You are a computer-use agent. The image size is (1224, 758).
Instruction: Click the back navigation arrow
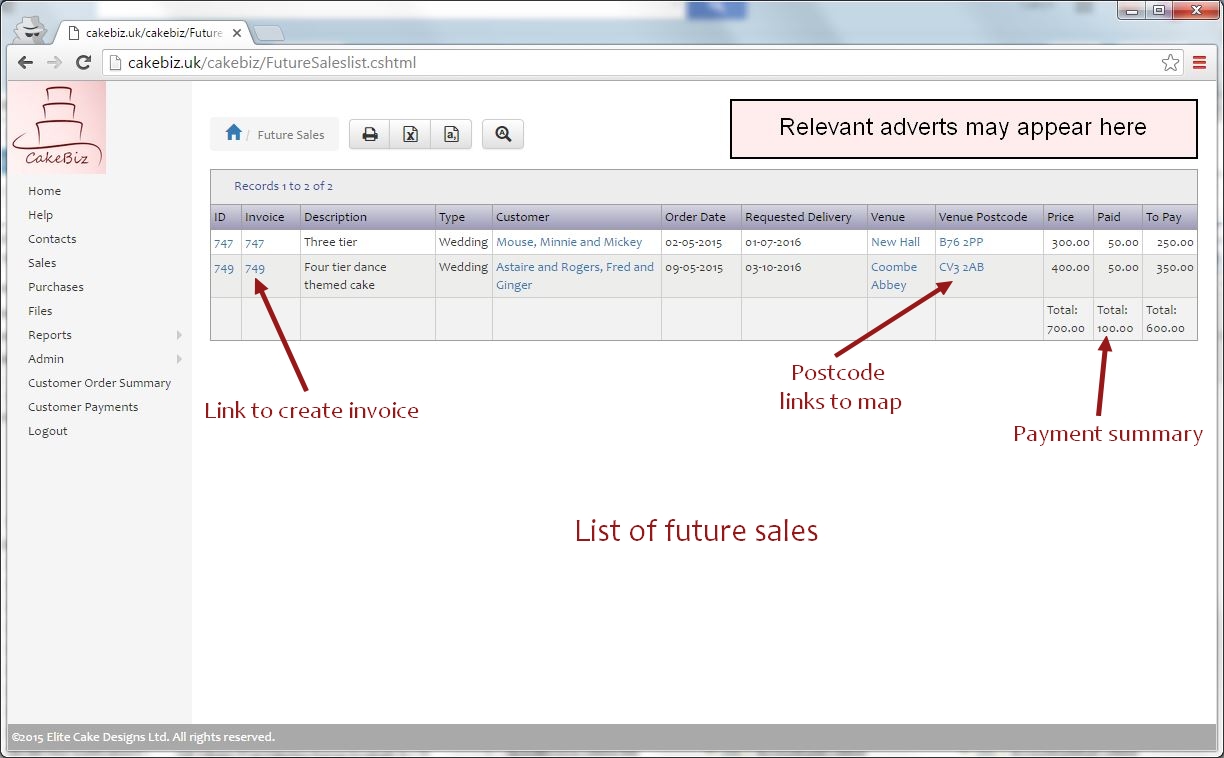[24, 62]
